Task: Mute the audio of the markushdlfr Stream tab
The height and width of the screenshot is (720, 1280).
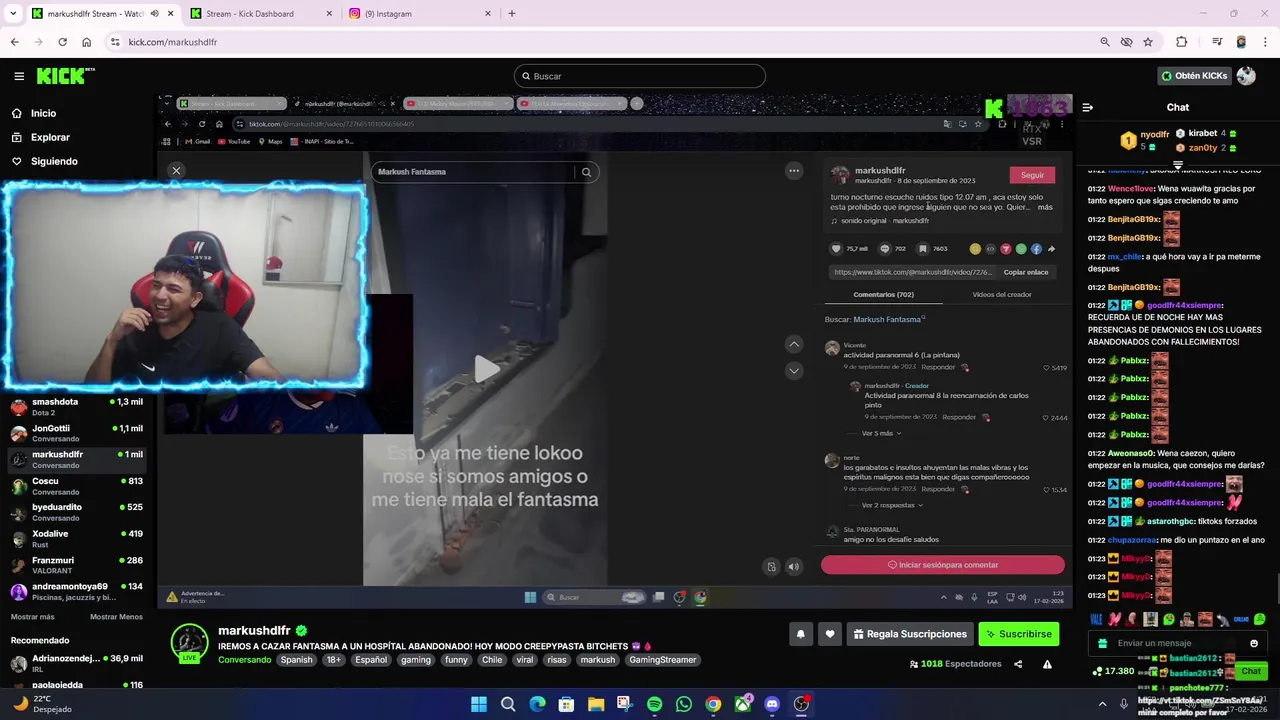Action: point(154,14)
